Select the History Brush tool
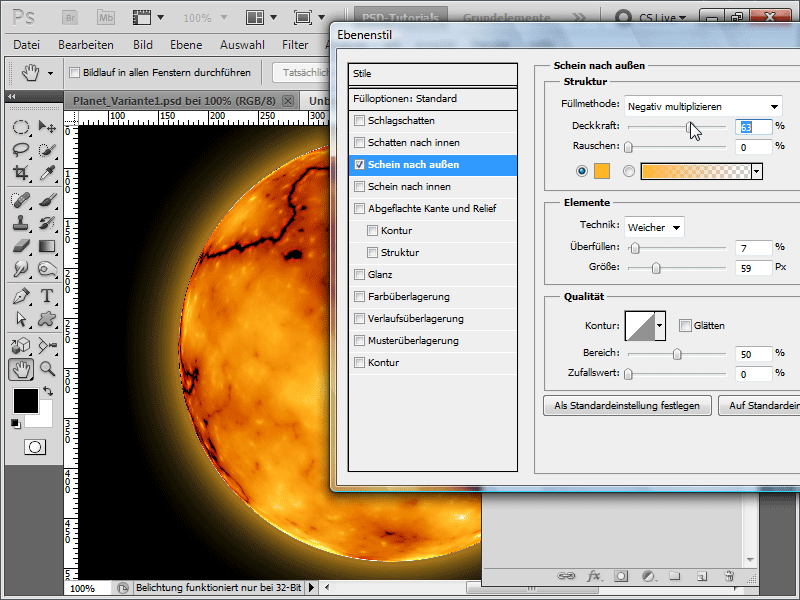The image size is (800, 600). pos(47,223)
